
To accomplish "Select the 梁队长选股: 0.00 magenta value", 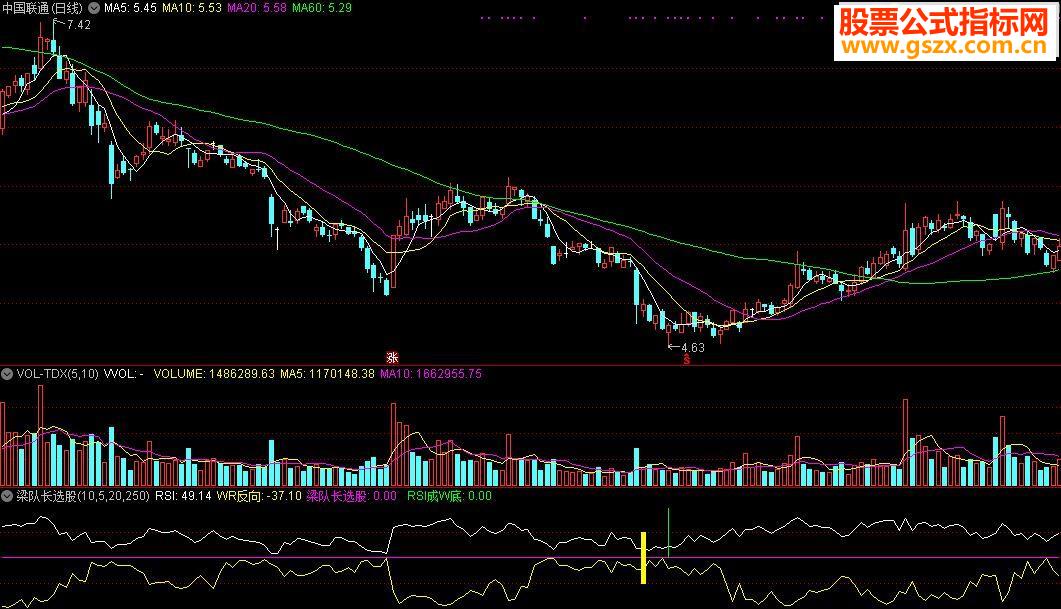I will [352, 496].
